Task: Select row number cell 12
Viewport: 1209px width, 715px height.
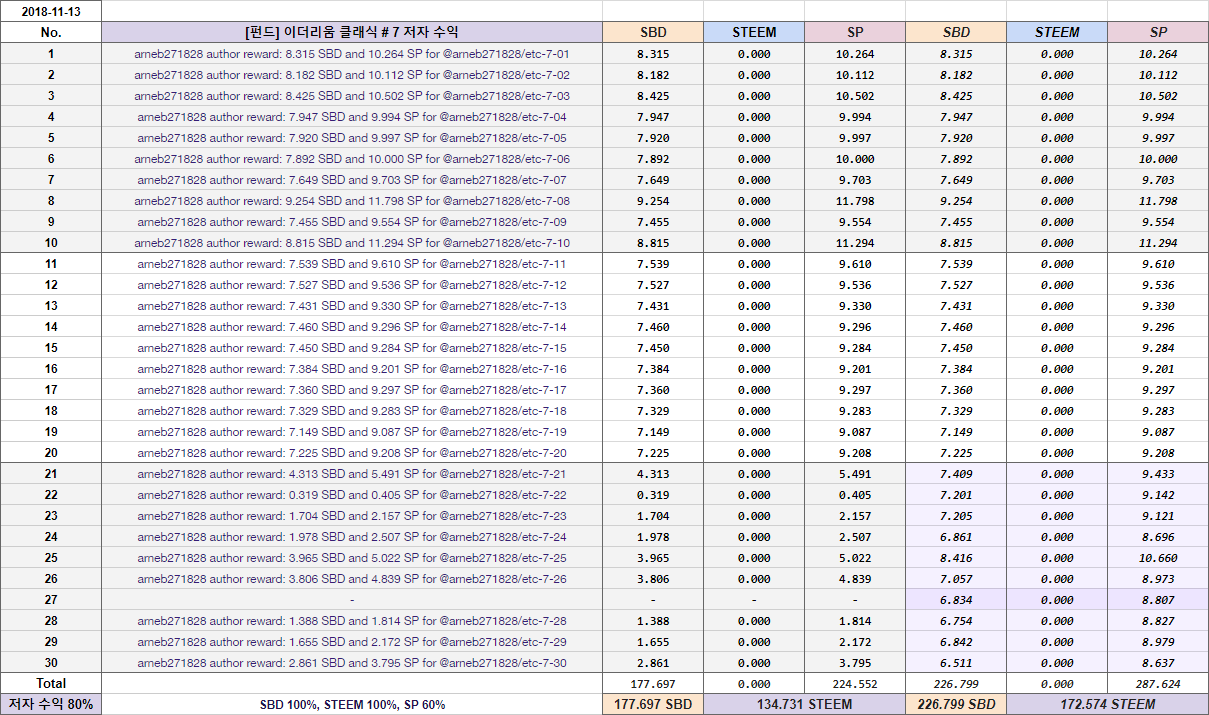Action: pos(50,285)
